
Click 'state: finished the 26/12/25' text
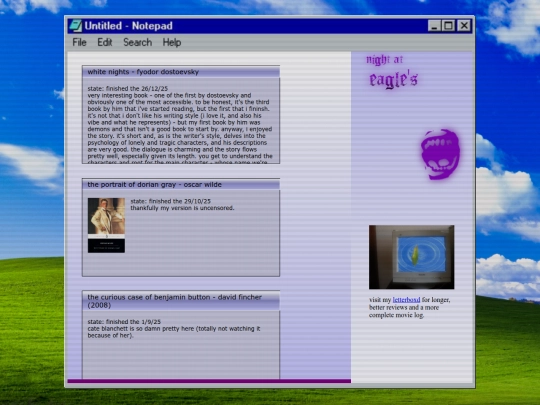[x=128, y=89]
